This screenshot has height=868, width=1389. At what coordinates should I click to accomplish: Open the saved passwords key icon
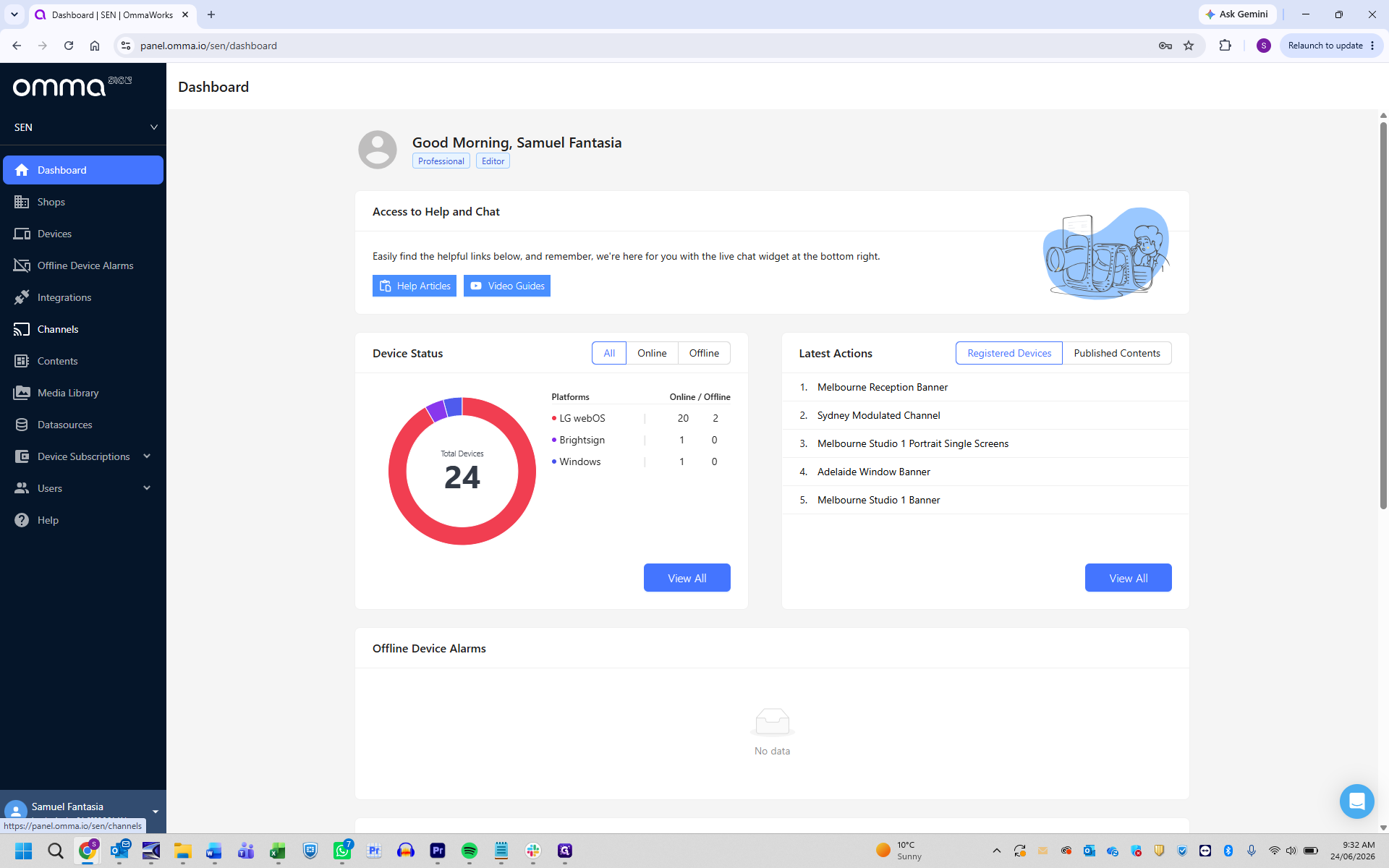(1165, 46)
